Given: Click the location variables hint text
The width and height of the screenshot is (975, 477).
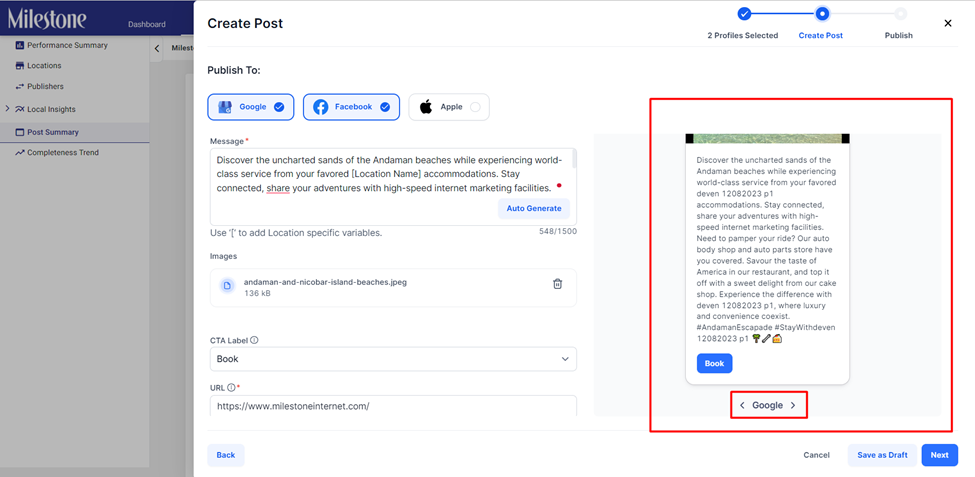Looking at the screenshot, I should tap(296, 233).
